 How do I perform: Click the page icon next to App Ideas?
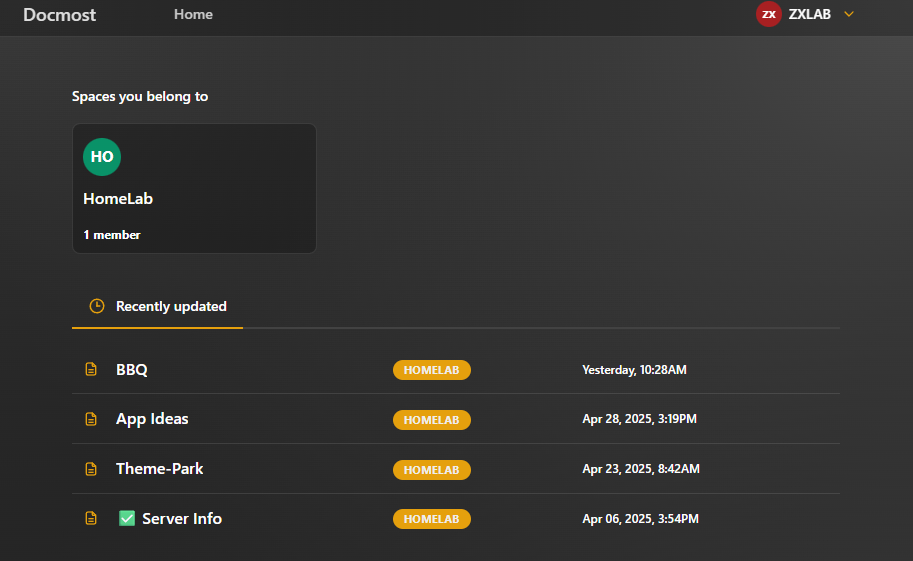91,420
